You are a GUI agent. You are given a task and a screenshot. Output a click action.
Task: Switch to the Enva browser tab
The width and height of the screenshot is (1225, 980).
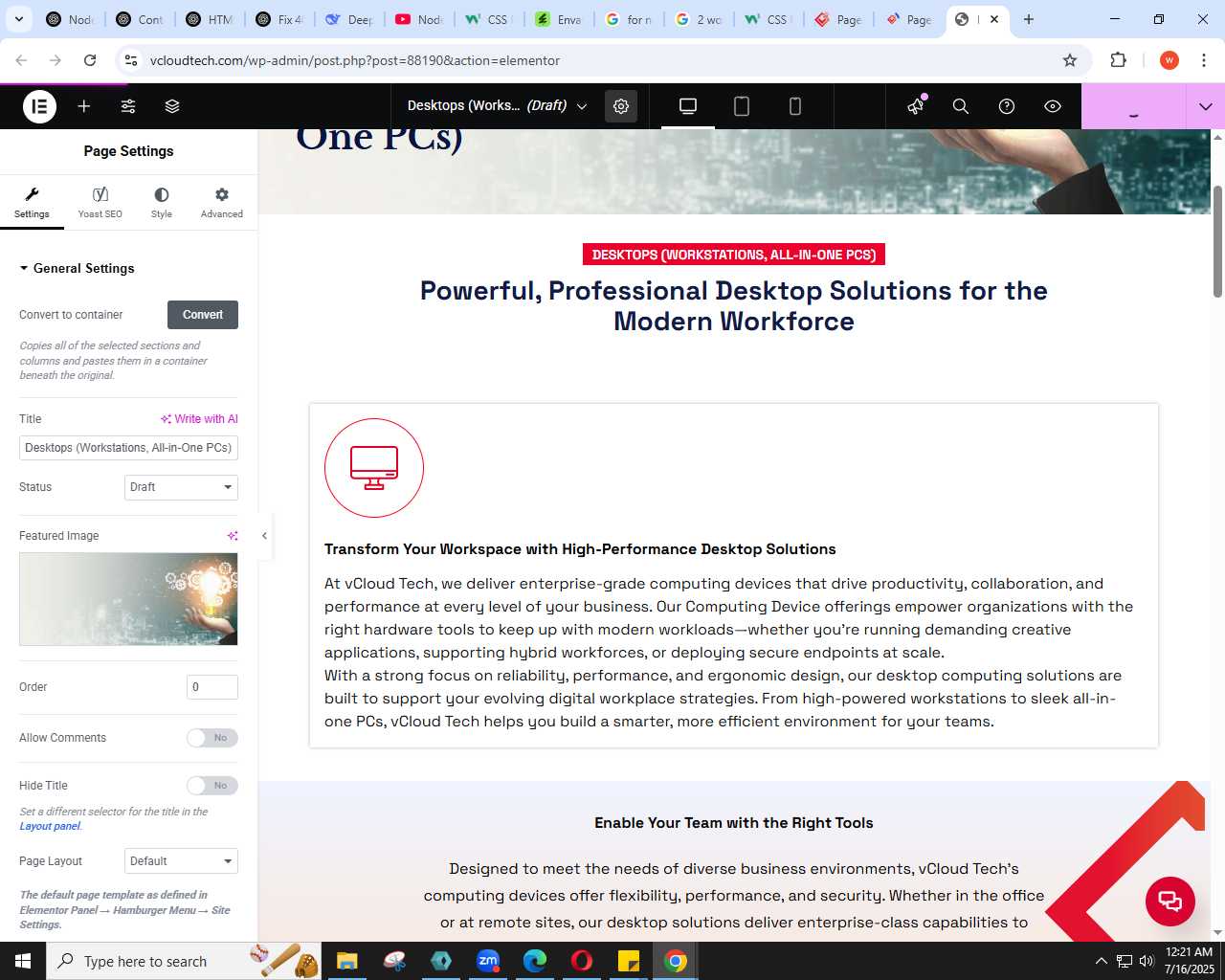click(x=559, y=19)
